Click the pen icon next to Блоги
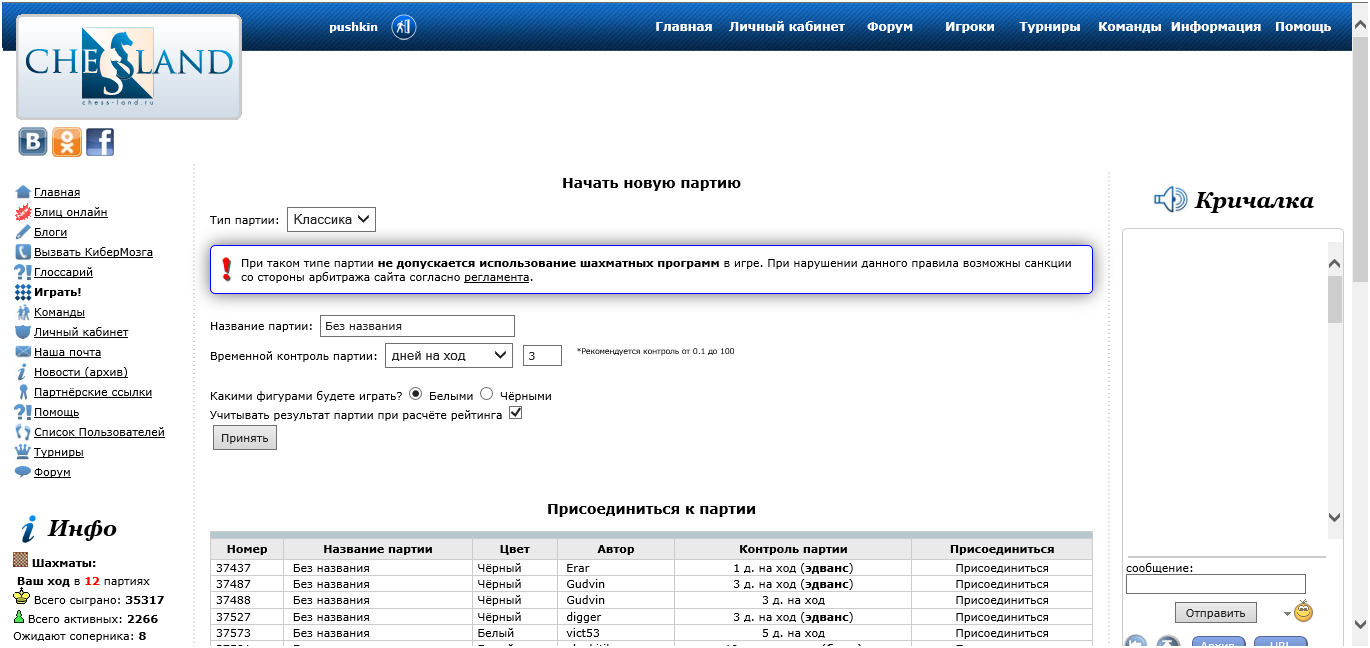Screen dimensions: 1370x648 click(x=23, y=232)
